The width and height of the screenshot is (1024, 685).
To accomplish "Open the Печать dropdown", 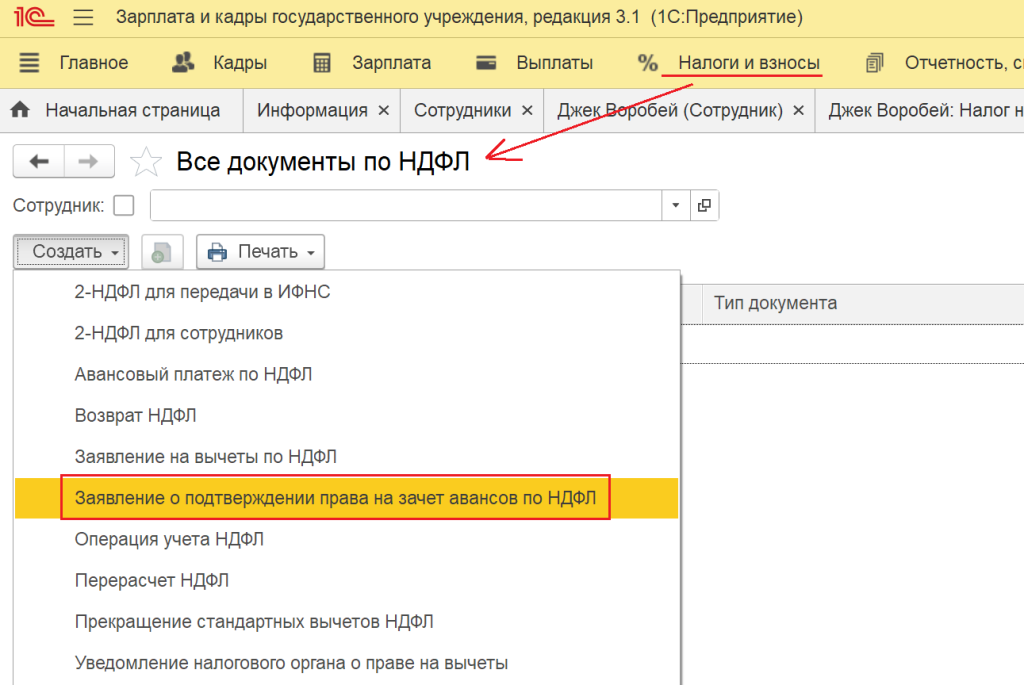I will point(260,252).
